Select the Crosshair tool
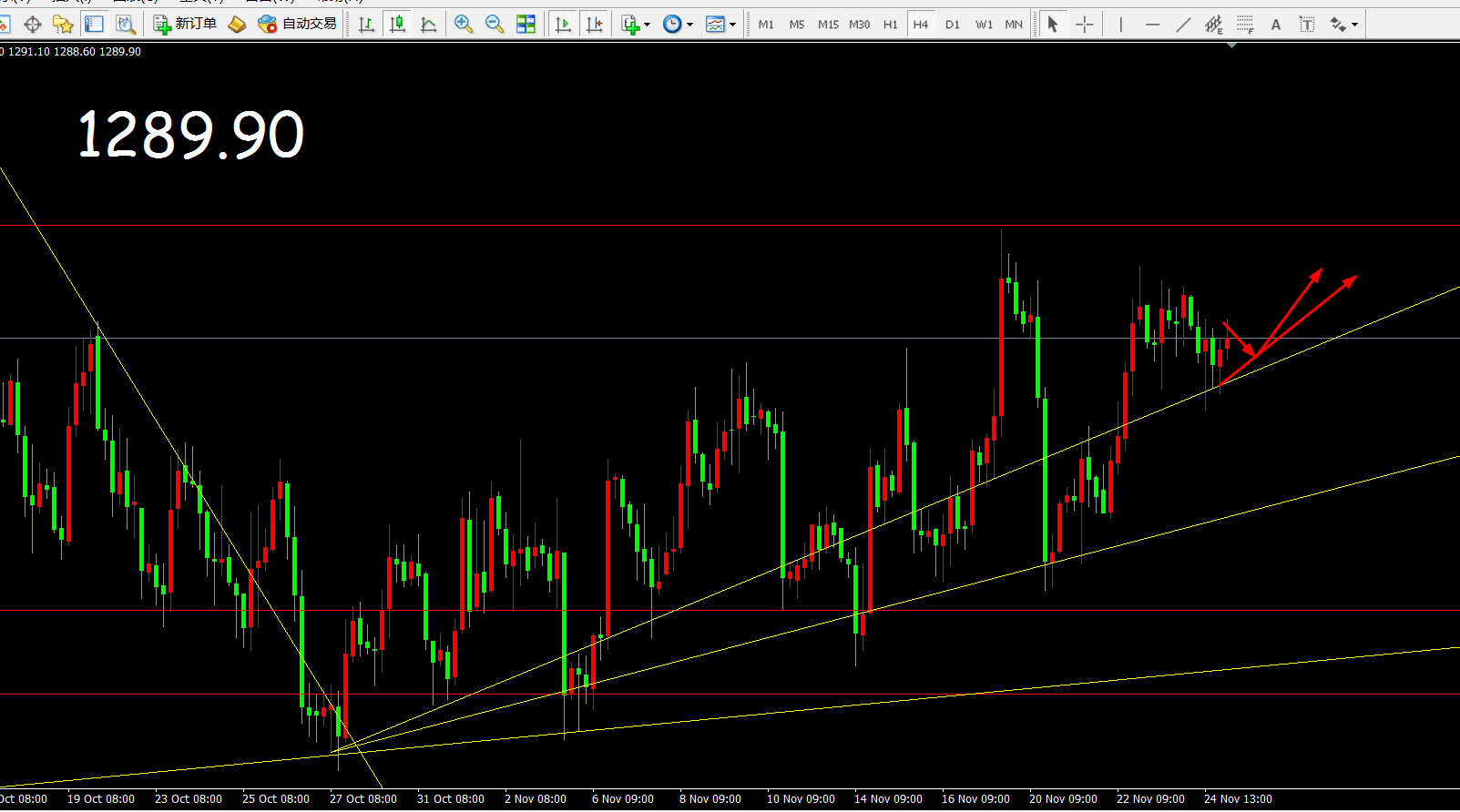 (x=1085, y=25)
